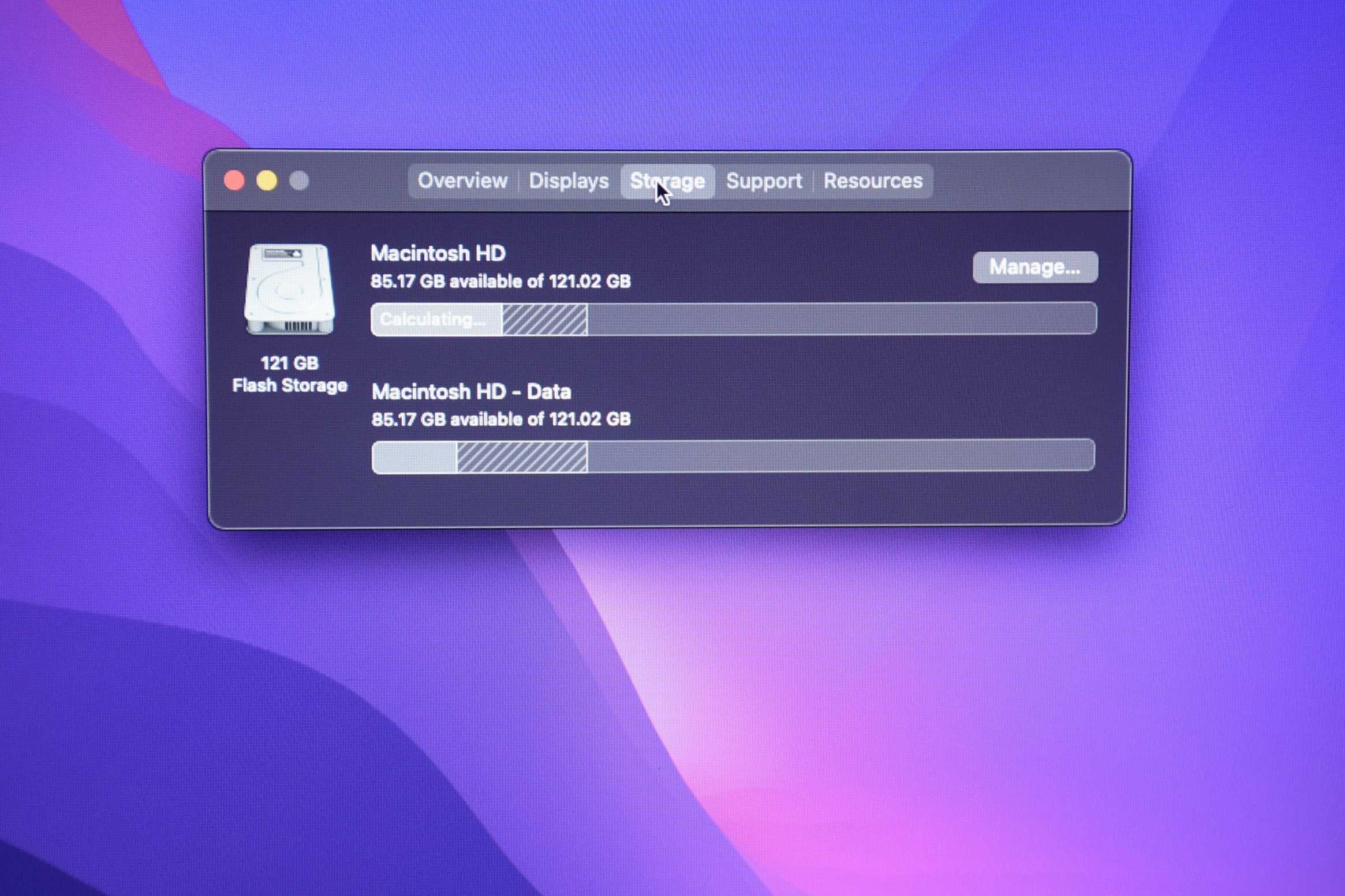Screen dimensions: 1345x896
Task: Open the Support tab
Action: click(764, 181)
